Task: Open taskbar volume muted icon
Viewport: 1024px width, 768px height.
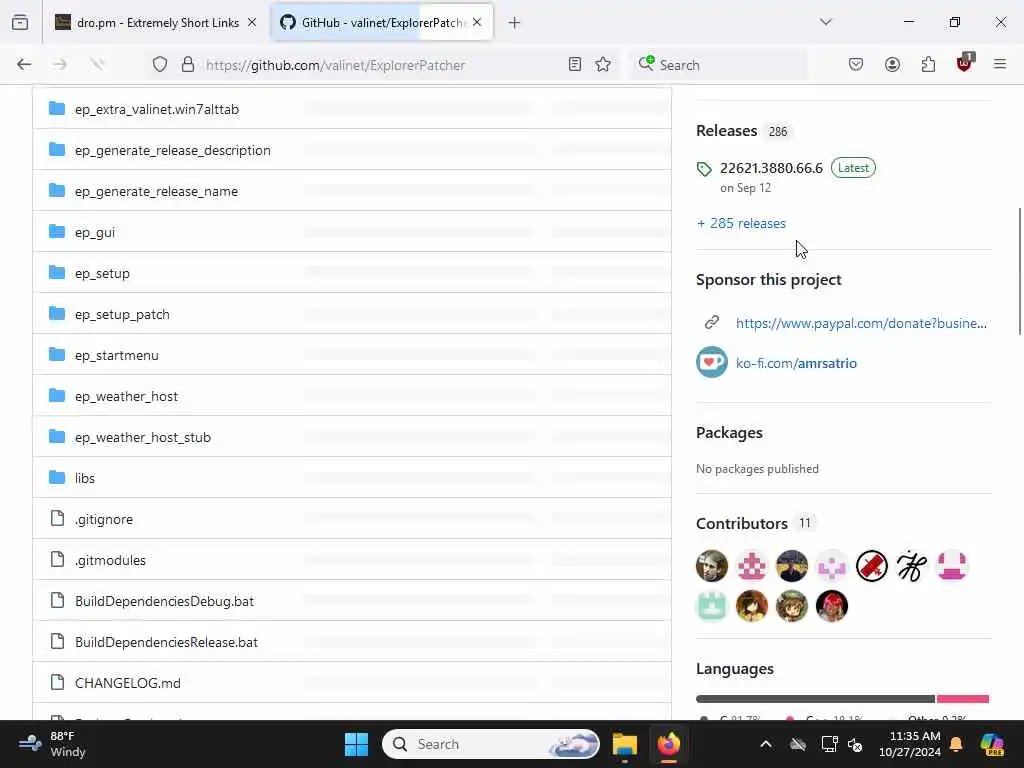Action: click(855, 744)
